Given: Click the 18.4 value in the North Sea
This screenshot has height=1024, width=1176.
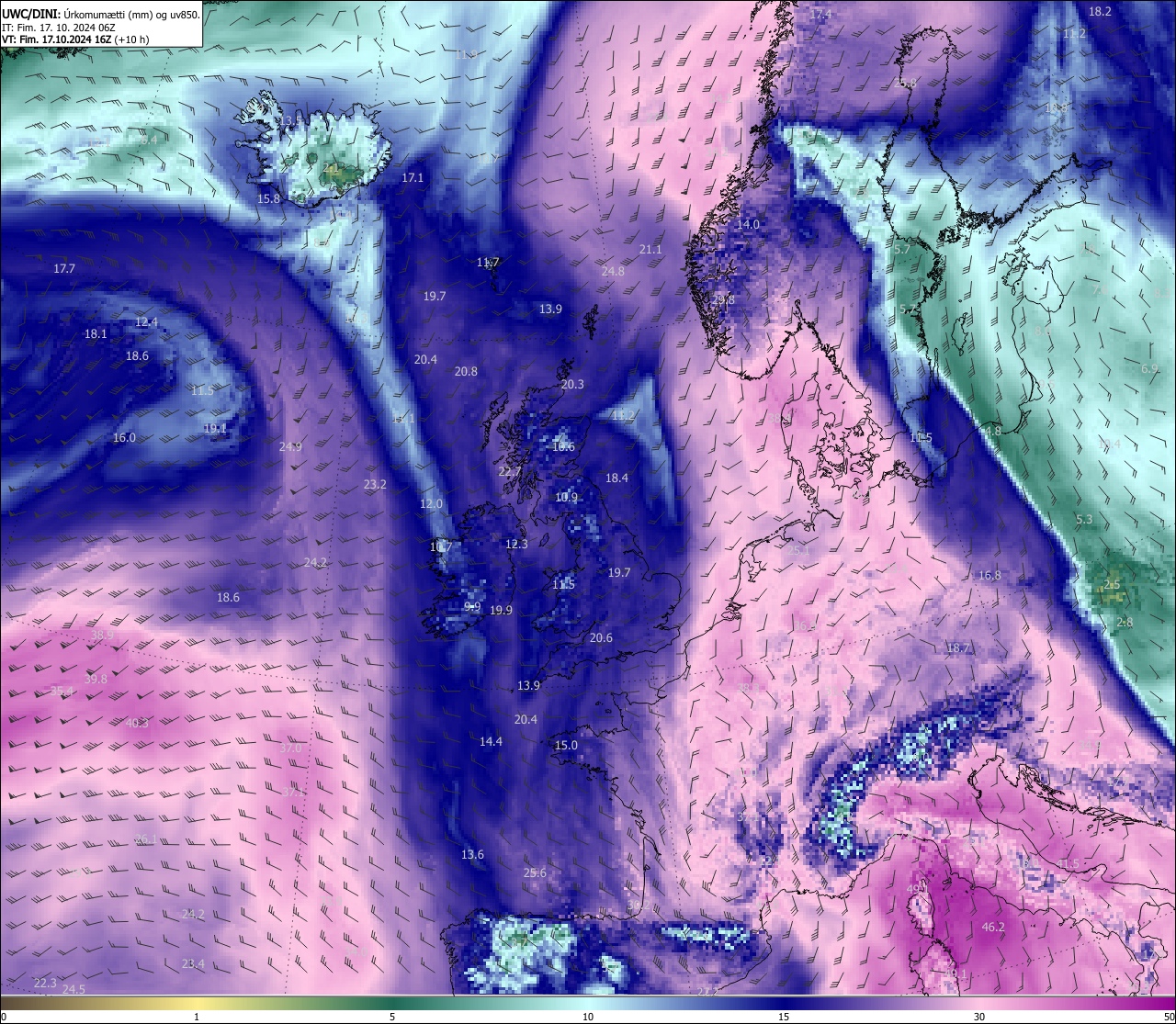Looking at the screenshot, I should (616, 478).
